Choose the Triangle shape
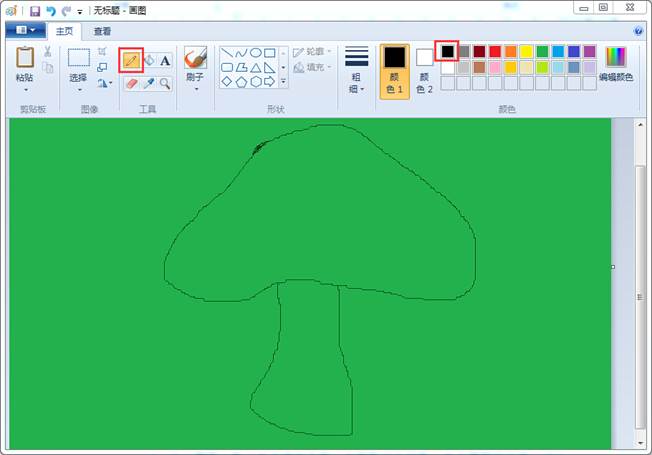Viewport: 652px width, 455px height. point(256,67)
